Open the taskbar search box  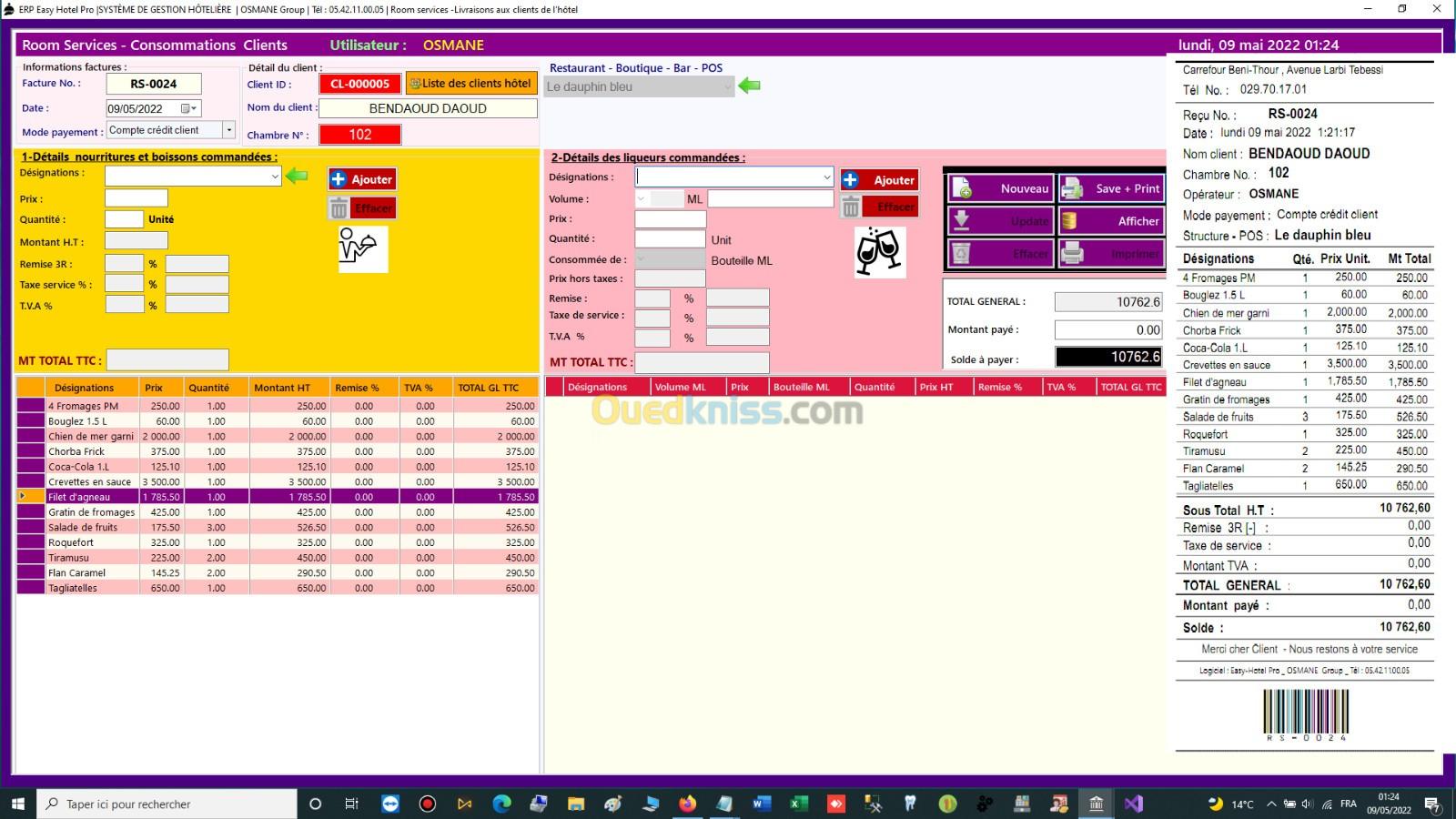point(167,804)
